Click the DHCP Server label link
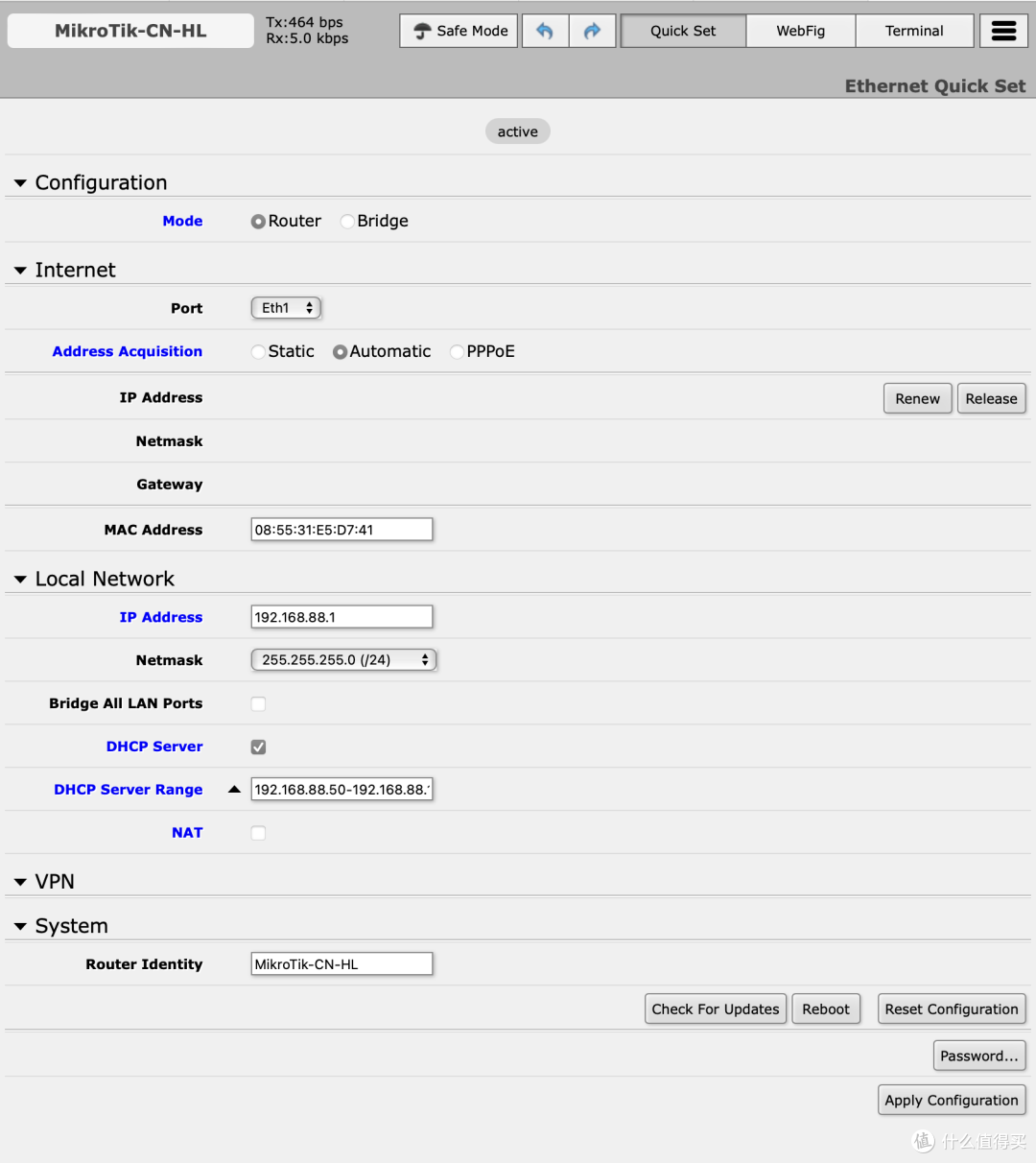This screenshot has height=1163, width=1036. [x=154, y=747]
